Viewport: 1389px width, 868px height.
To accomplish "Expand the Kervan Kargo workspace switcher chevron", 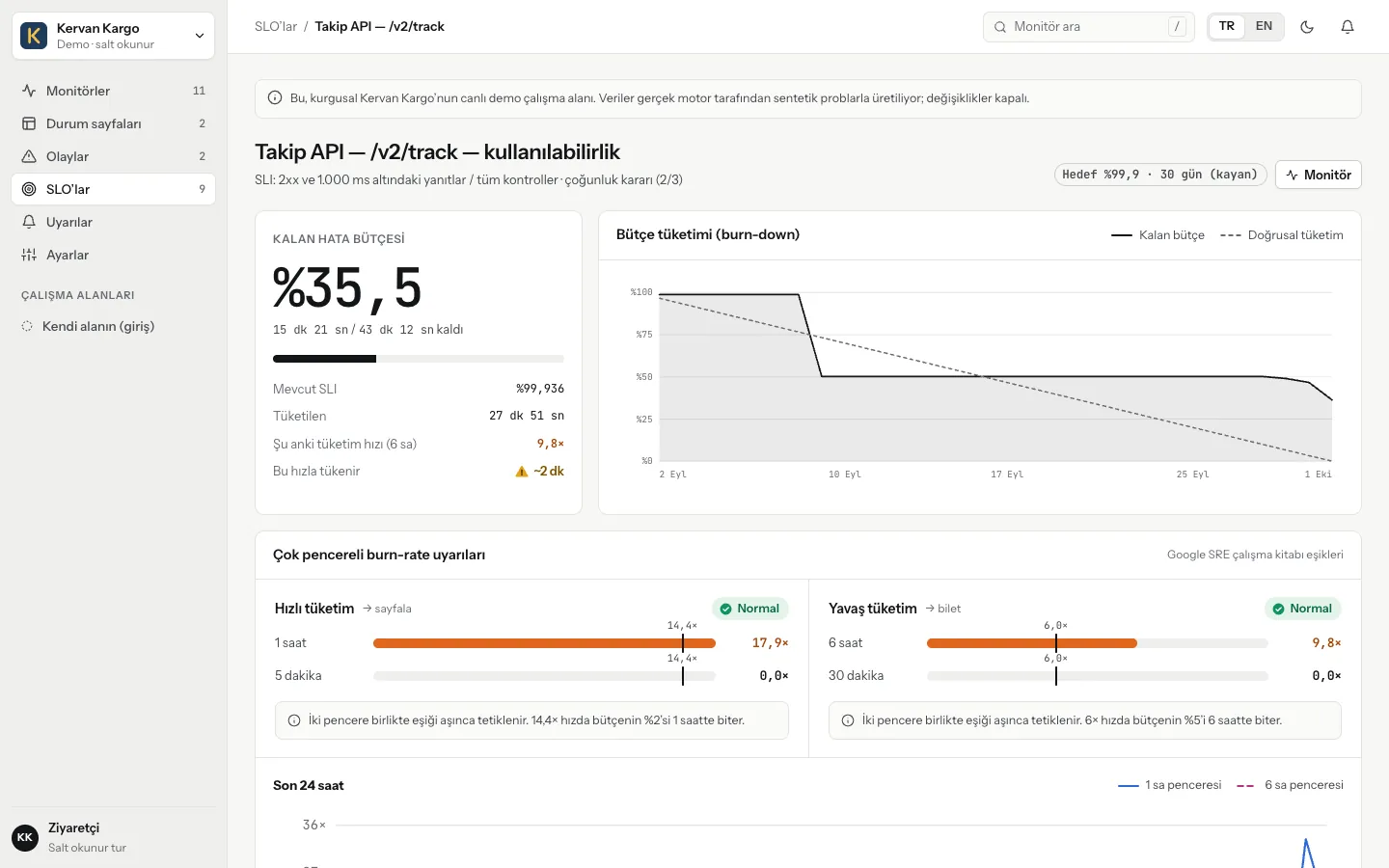I will pos(200,36).
